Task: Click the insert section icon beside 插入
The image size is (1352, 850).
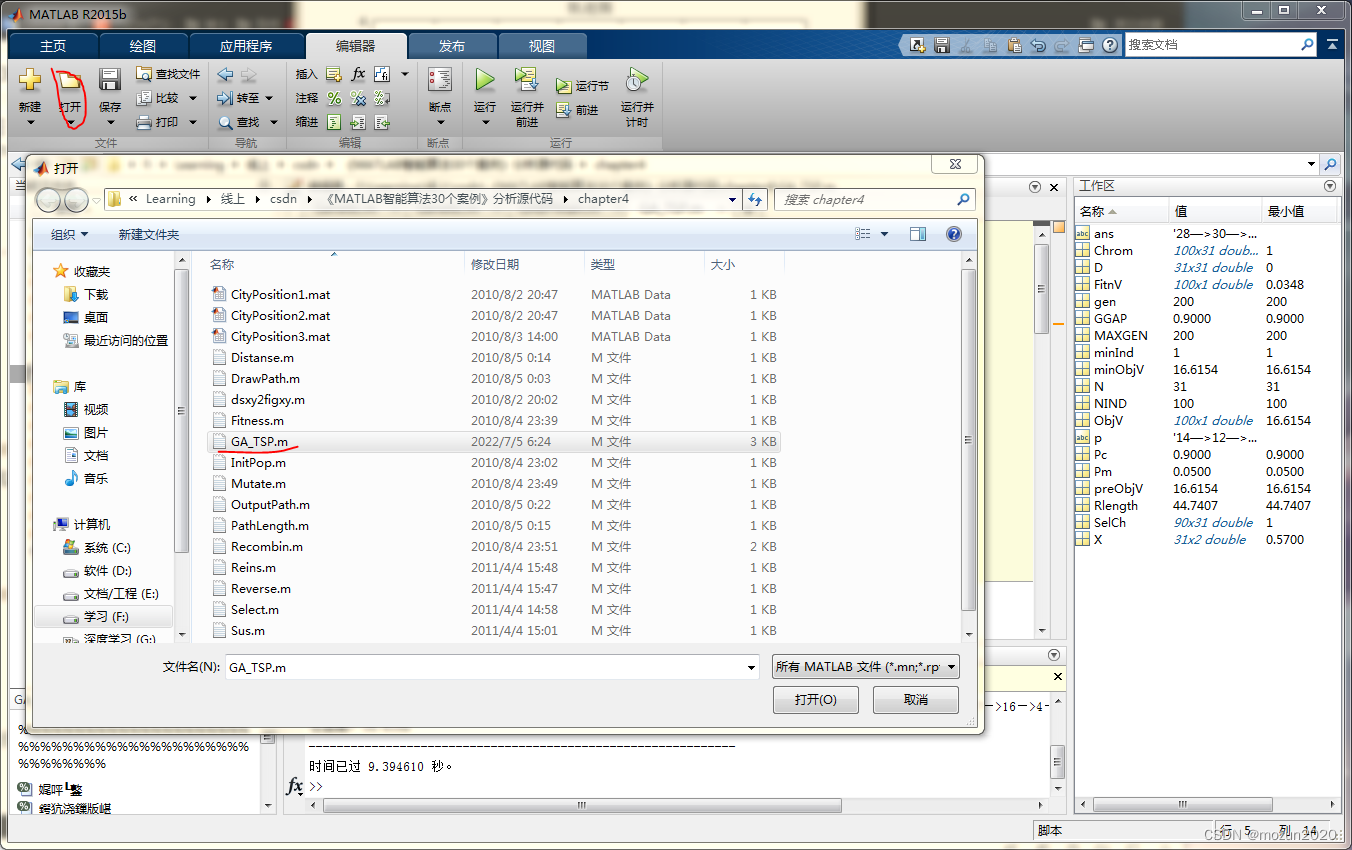Action: (334, 74)
